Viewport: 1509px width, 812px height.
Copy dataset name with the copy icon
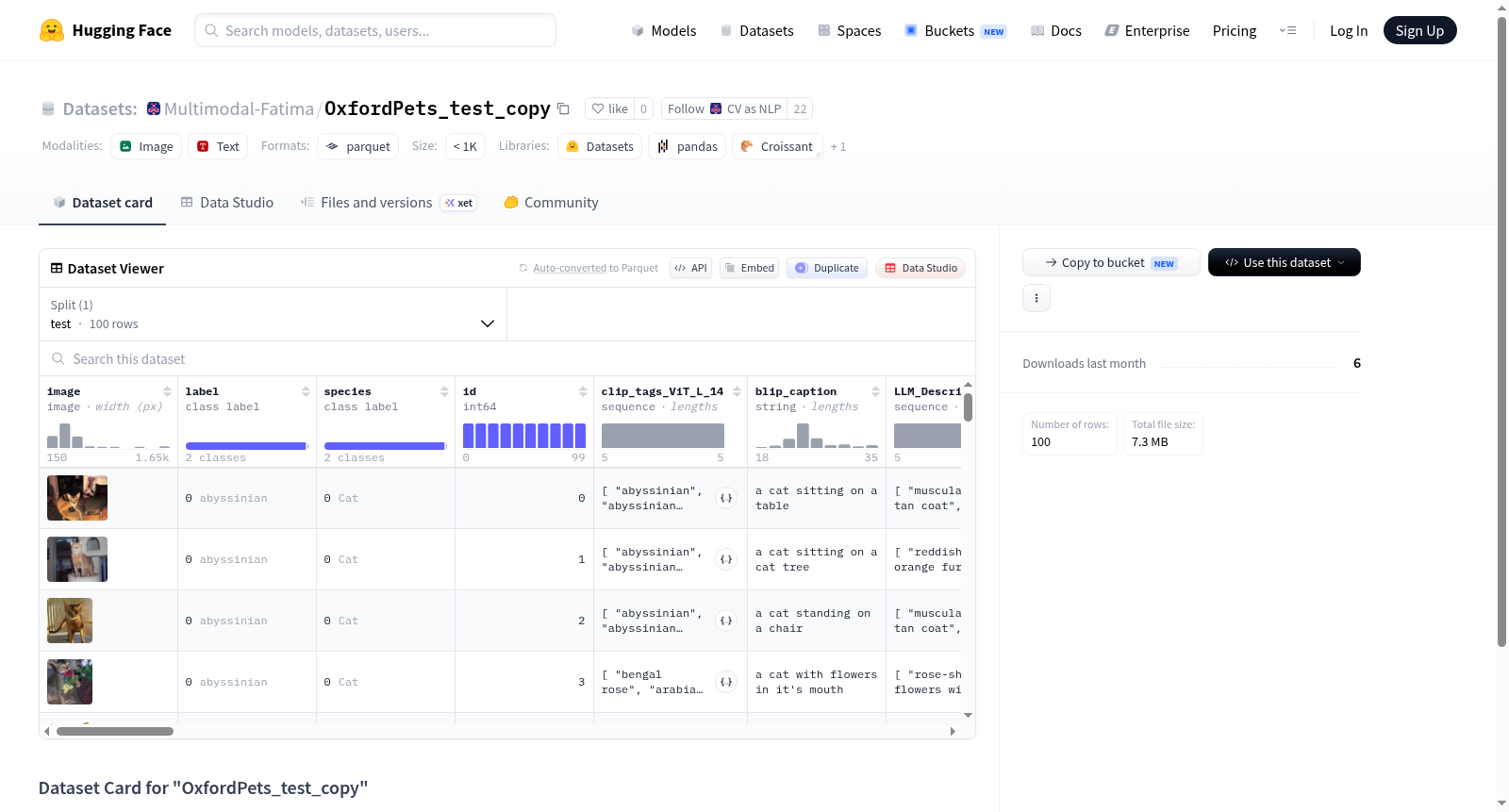[563, 108]
